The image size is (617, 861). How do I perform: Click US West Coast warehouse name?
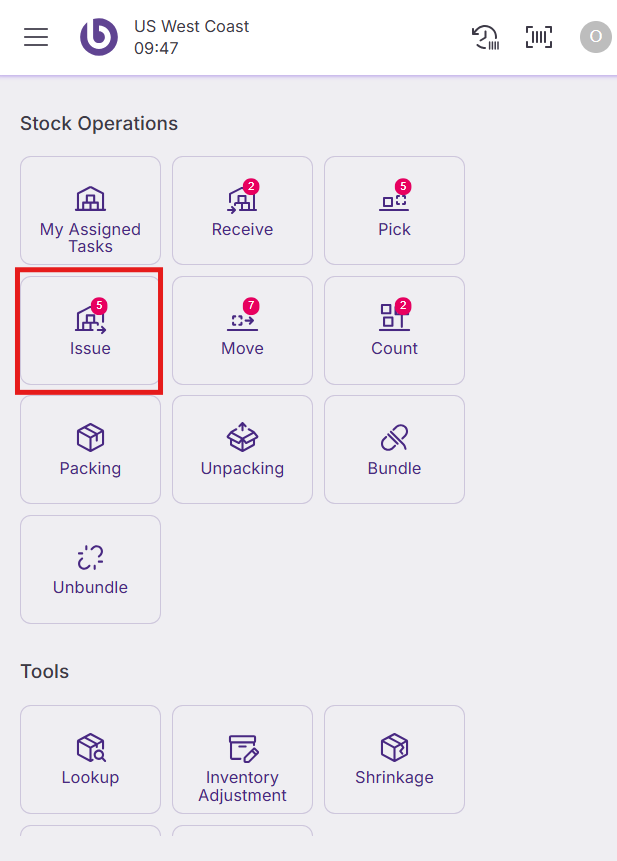coord(192,26)
